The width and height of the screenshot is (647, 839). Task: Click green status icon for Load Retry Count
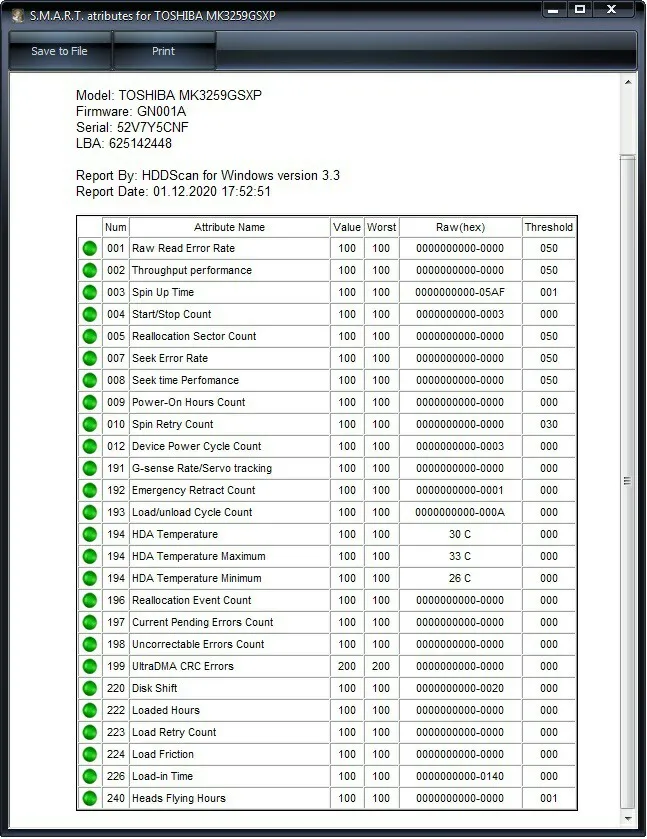(90, 732)
